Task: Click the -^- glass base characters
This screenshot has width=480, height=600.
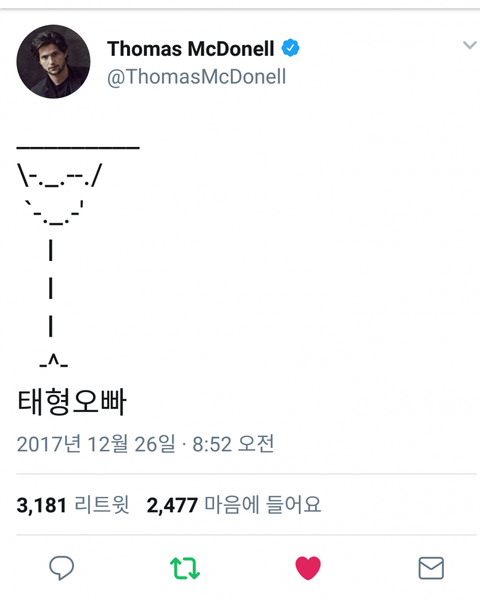Action: 54,361
